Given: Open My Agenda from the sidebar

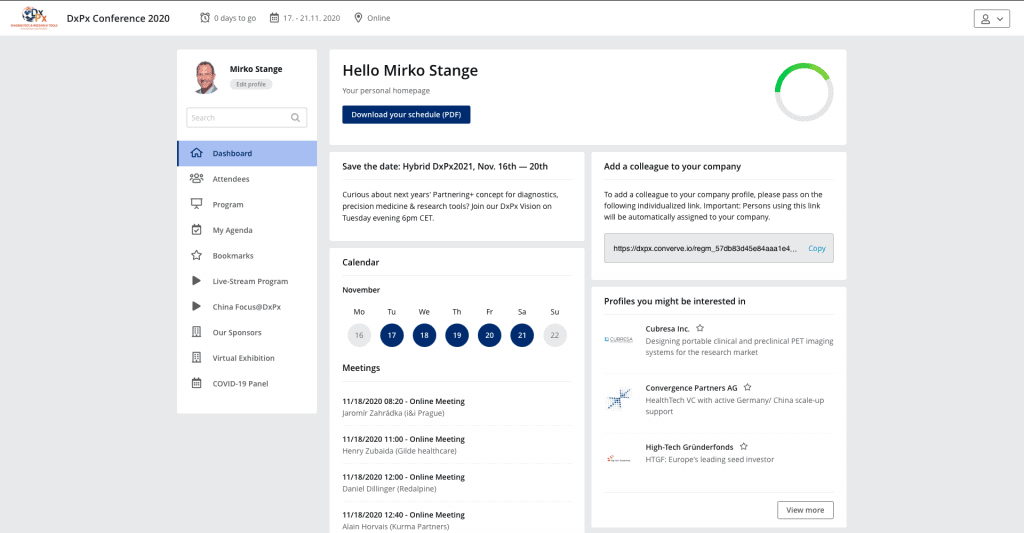Looking at the screenshot, I should point(232,230).
